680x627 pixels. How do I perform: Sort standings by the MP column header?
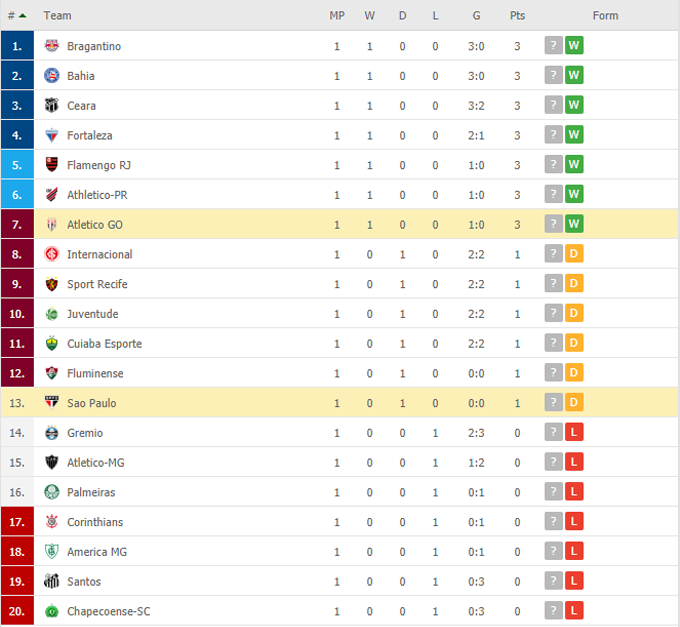[x=337, y=16]
